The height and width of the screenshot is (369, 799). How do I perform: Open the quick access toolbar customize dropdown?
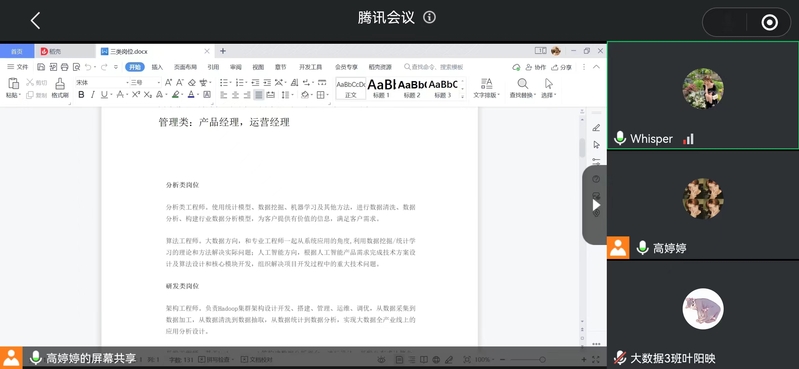click(116, 67)
